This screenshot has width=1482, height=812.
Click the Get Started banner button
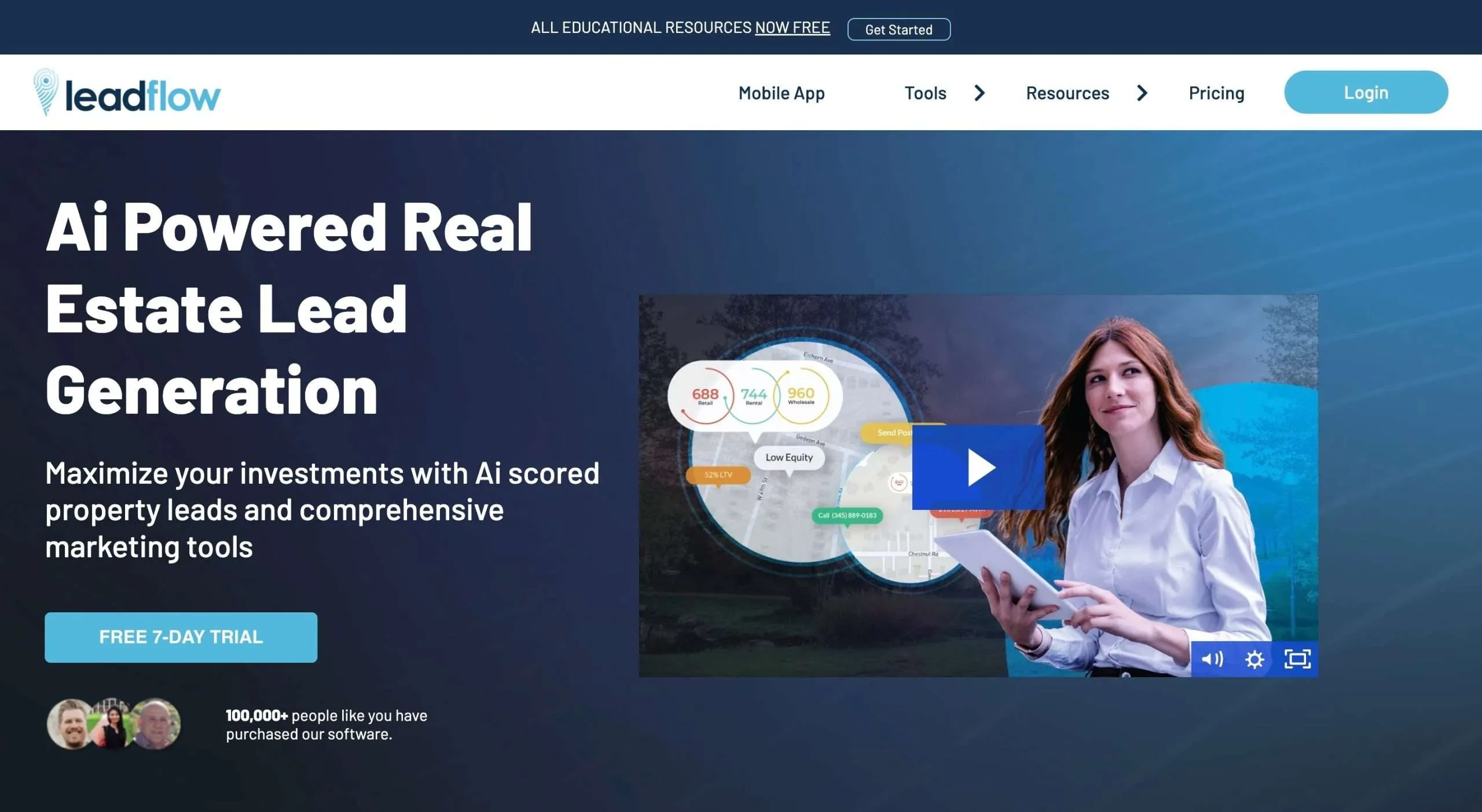pos(898,29)
